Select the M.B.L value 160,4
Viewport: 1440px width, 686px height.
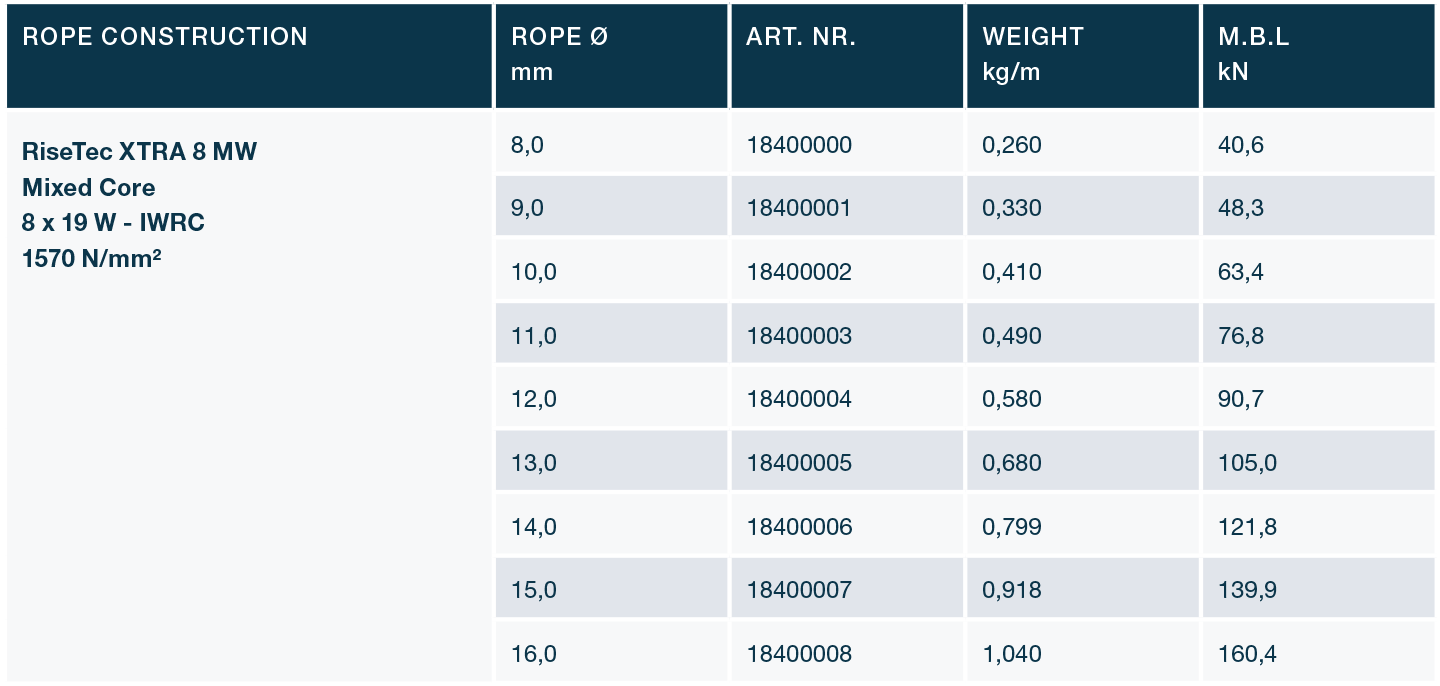point(1247,654)
